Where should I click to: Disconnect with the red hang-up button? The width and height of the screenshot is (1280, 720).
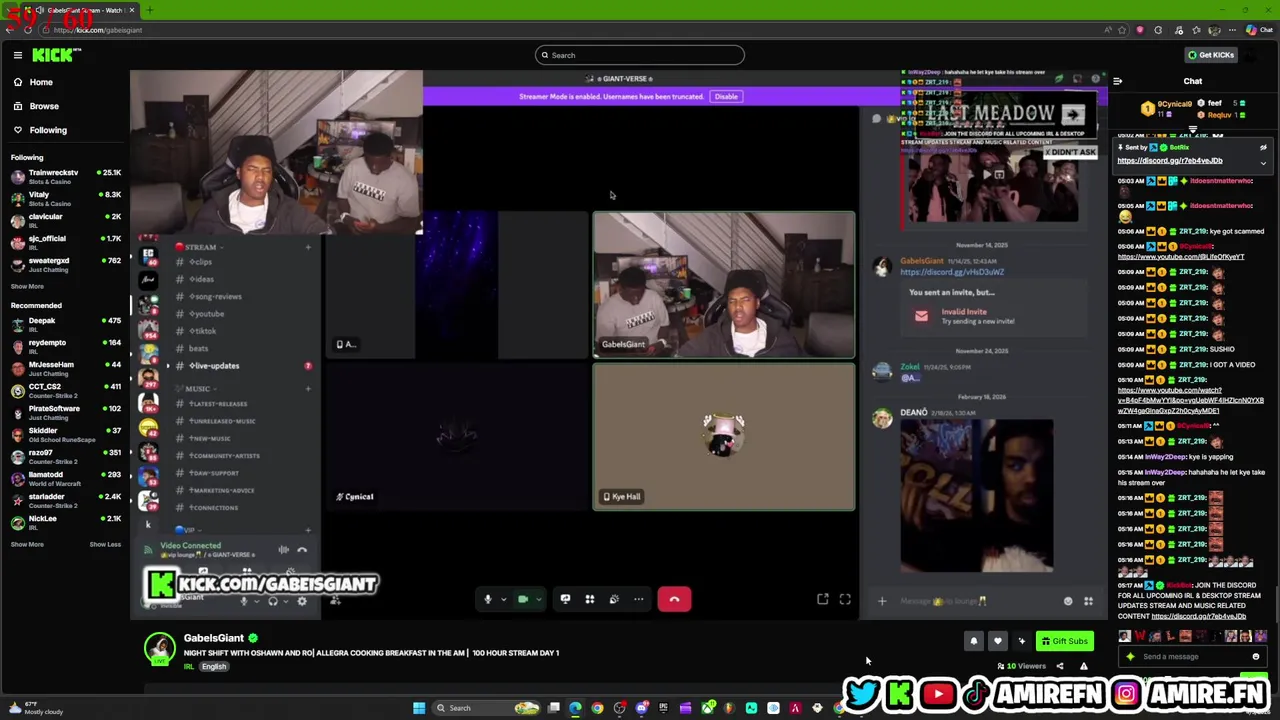(674, 599)
